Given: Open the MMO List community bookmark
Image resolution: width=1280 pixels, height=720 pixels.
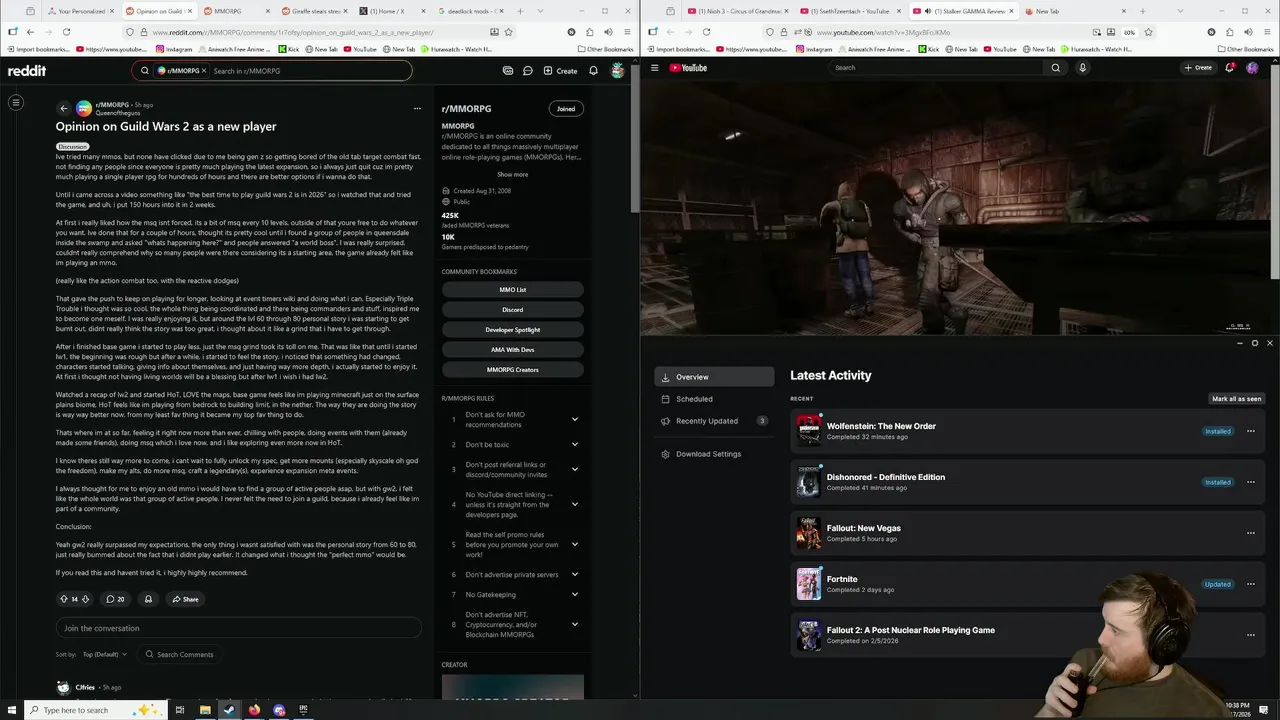Looking at the screenshot, I should [512, 290].
